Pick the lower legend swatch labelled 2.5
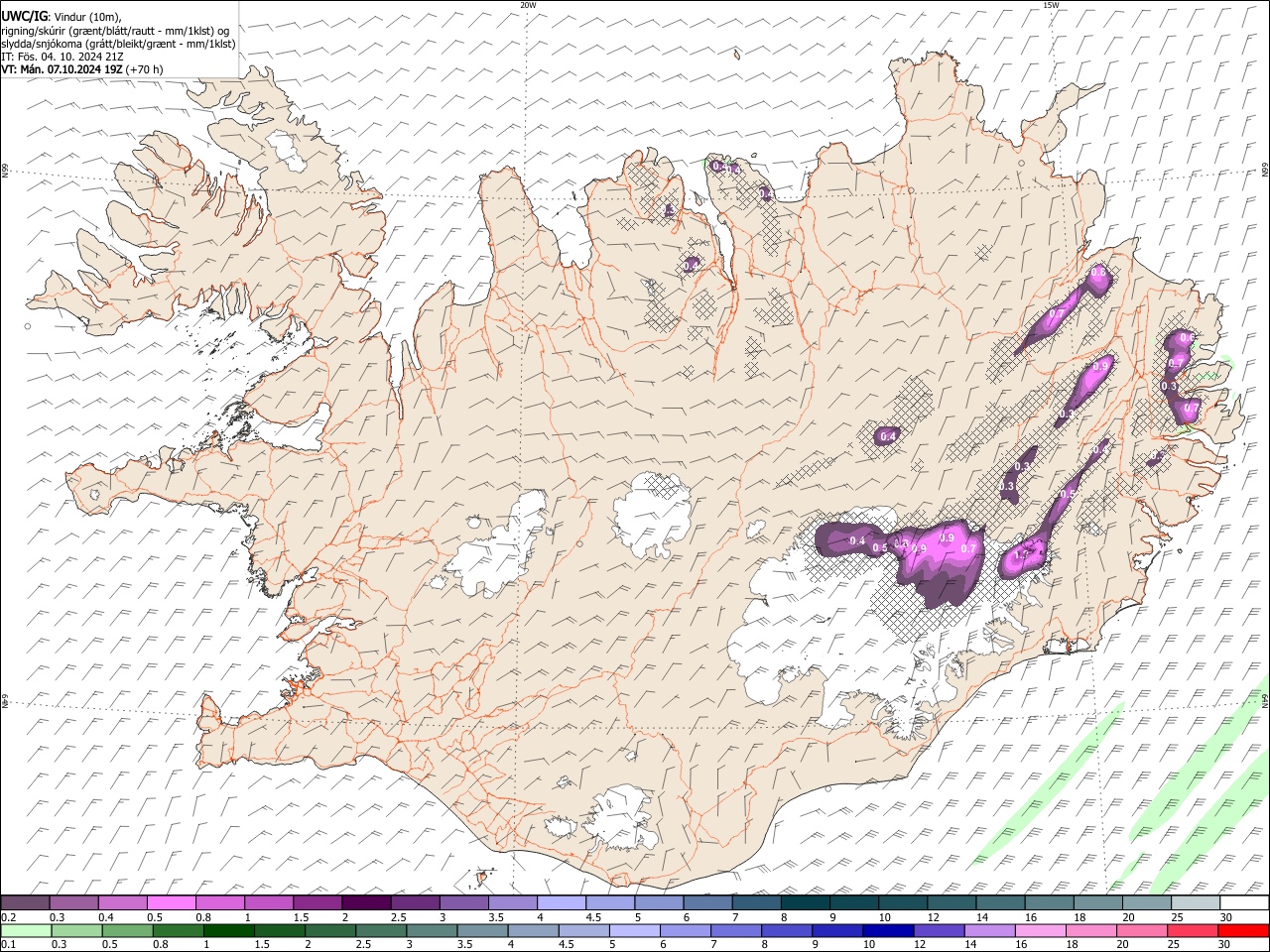 click(380, 930)
